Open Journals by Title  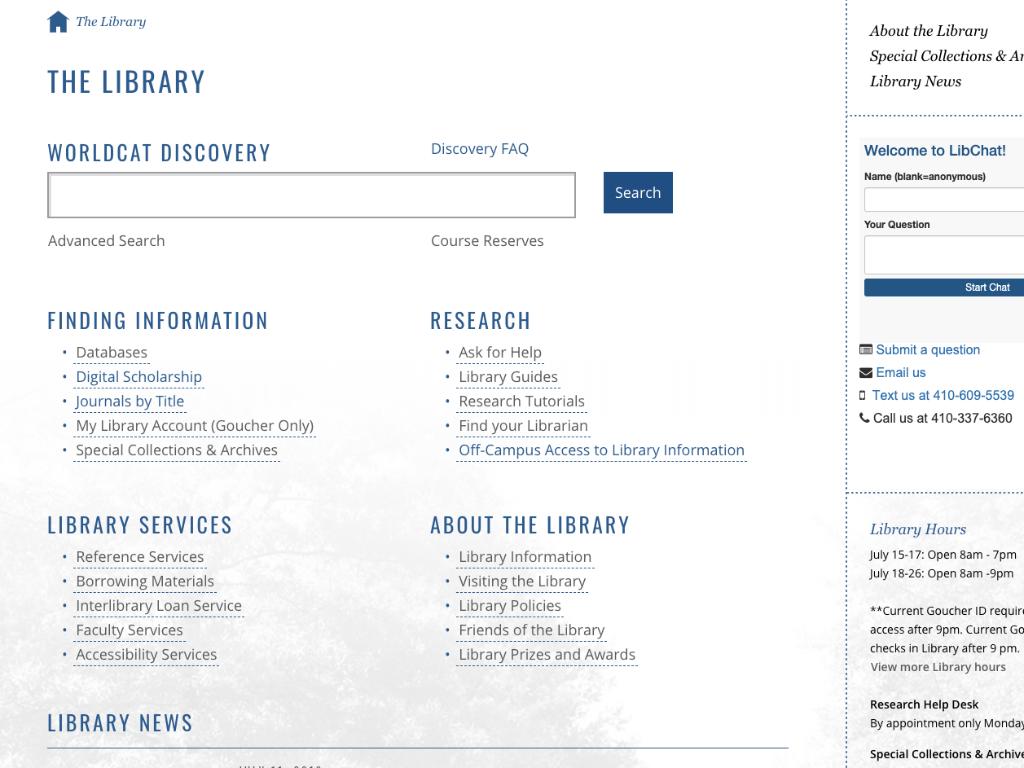[x=130, y=402]
